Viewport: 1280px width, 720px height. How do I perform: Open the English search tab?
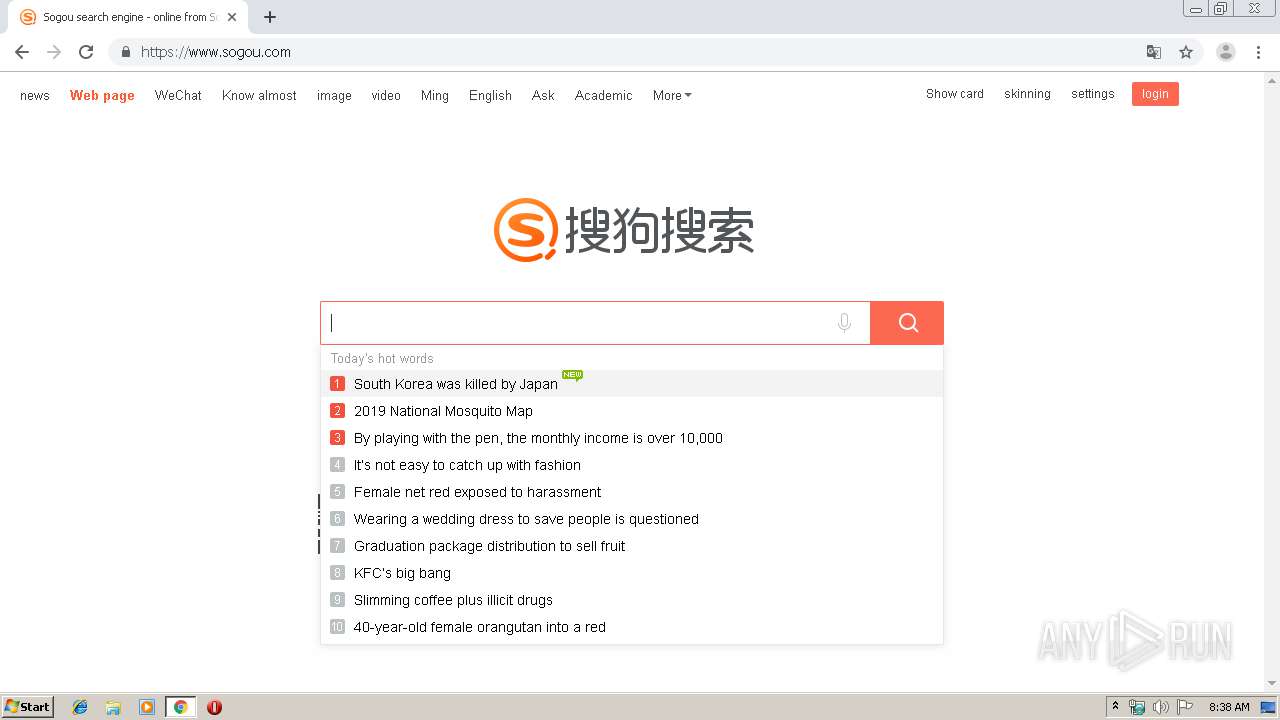point(490,95)
